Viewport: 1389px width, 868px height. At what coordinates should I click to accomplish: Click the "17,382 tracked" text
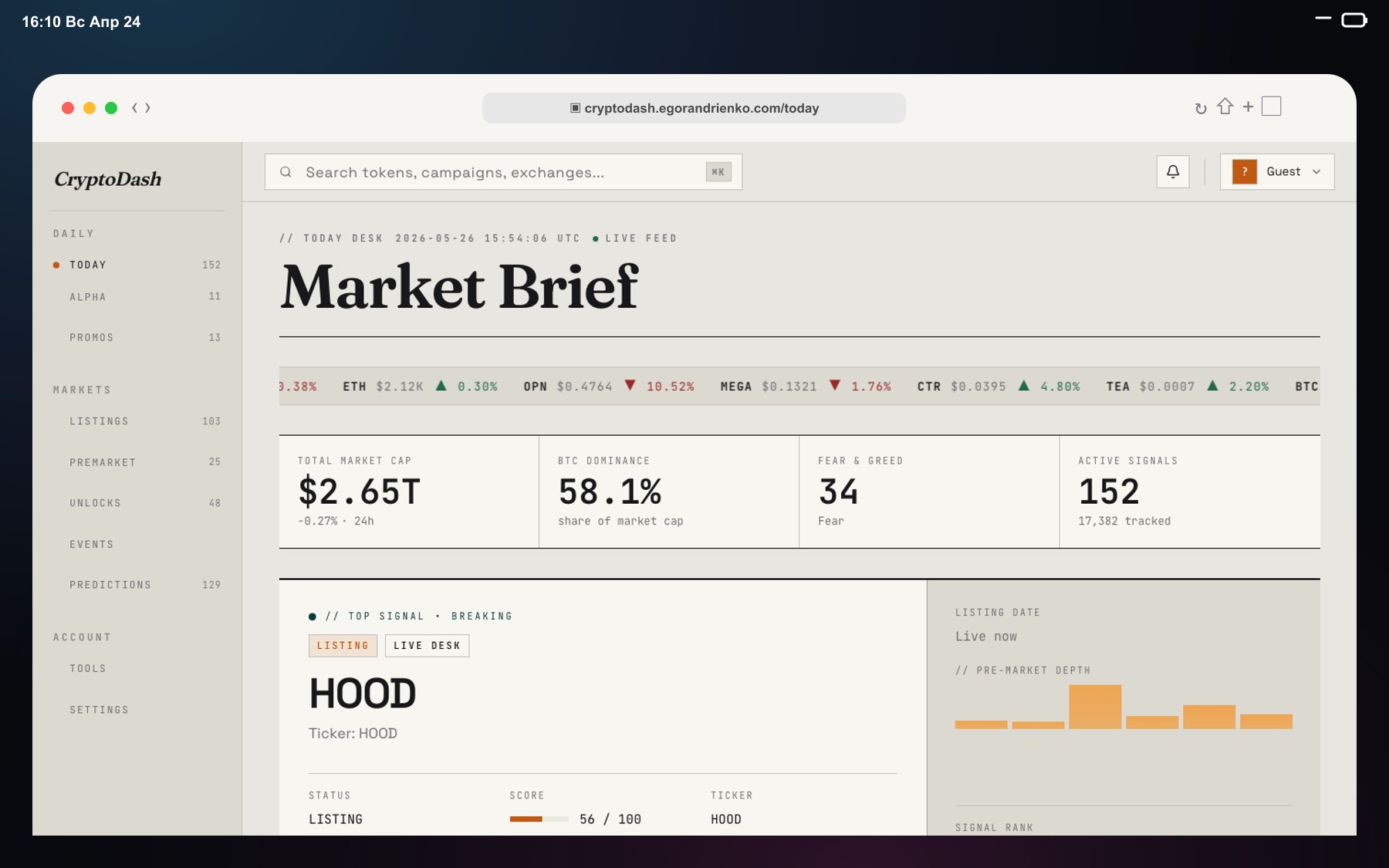pyautogui.click(x=1124, y=522)
